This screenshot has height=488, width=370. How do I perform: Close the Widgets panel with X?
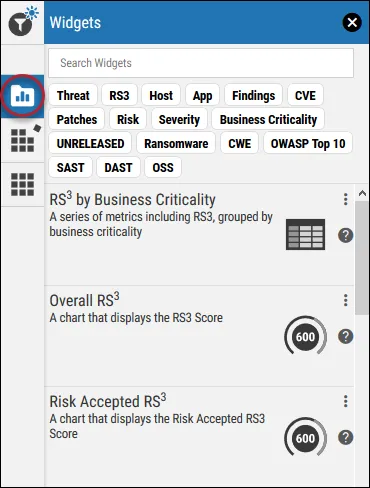(x=352, y=23)
